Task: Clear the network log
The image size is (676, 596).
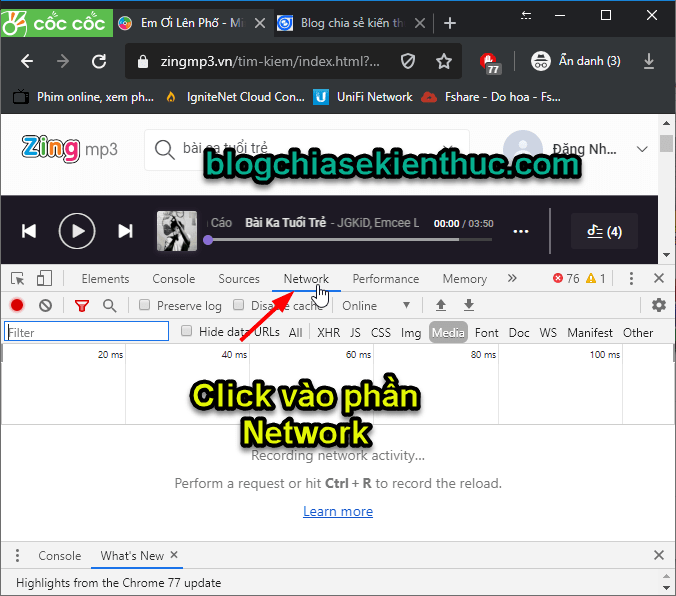Action: (45, 306)
